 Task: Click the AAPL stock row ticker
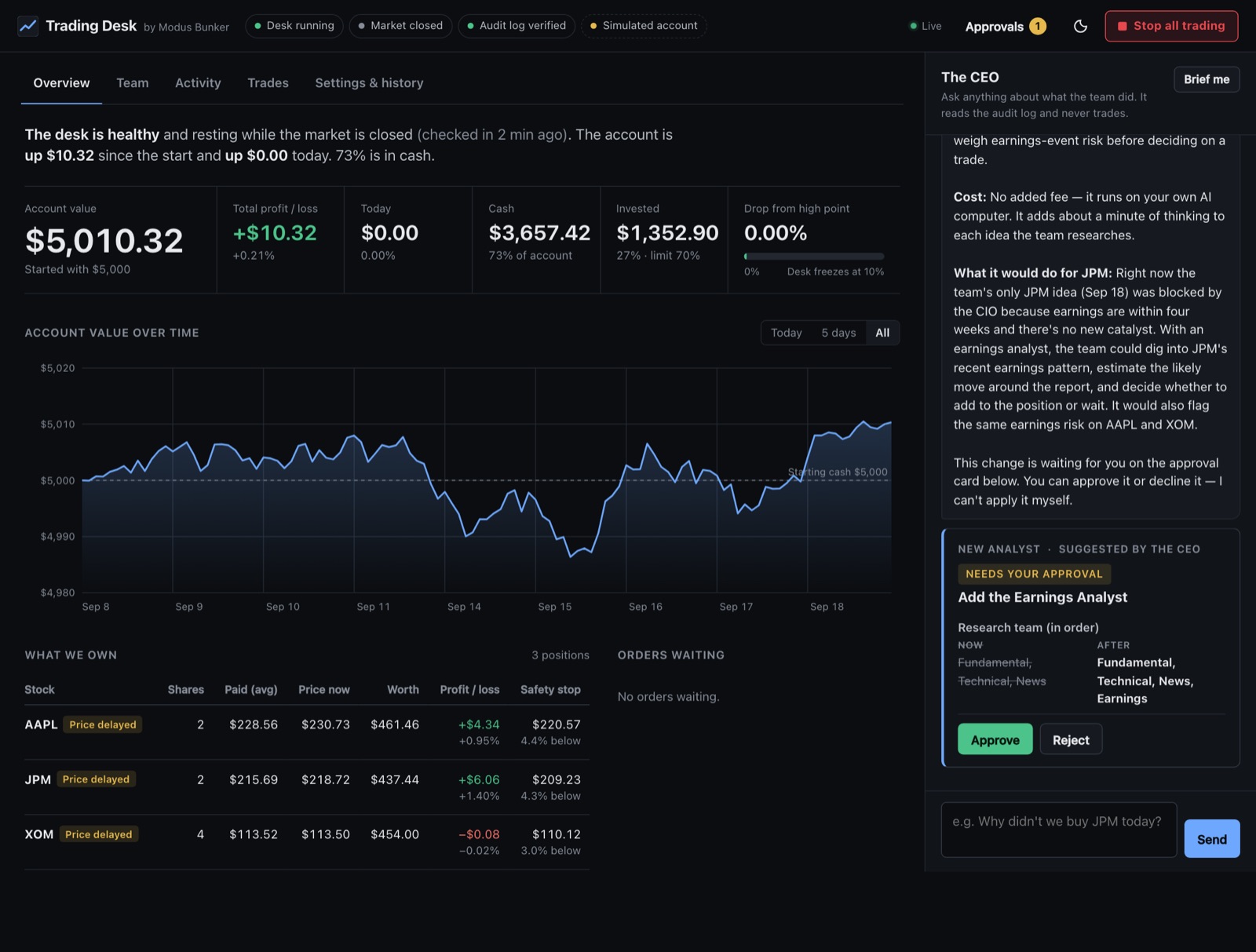coord(41,724)
